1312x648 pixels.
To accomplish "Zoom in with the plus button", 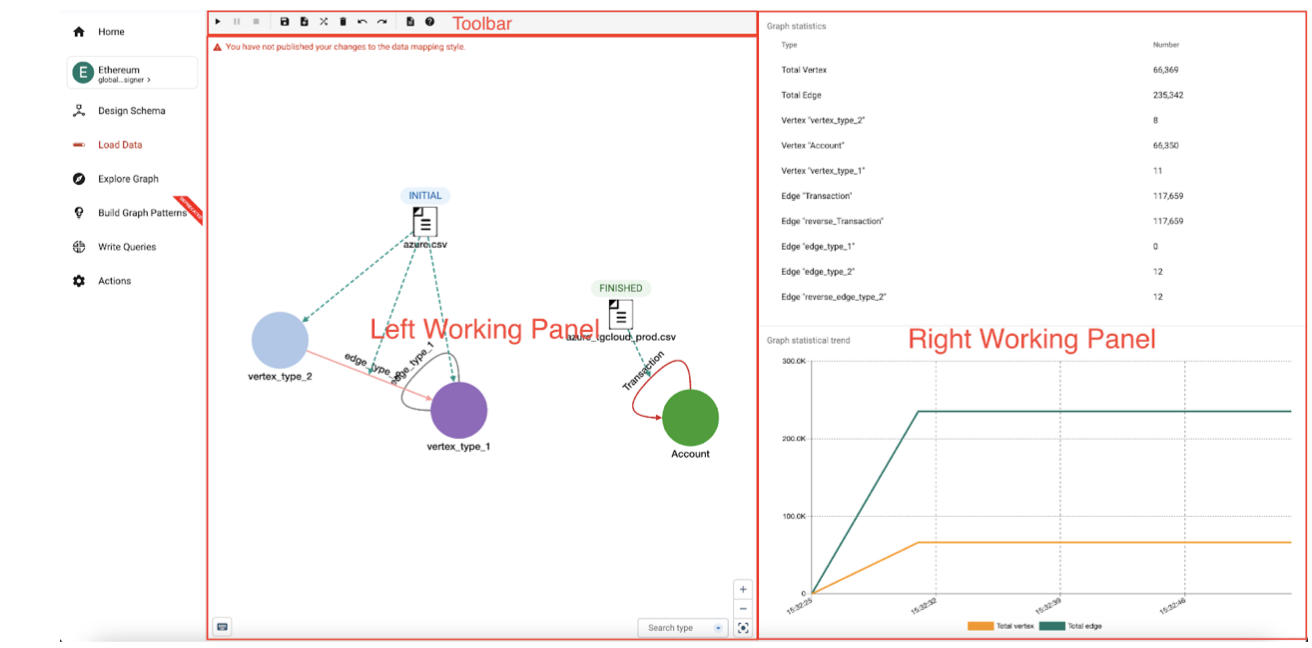I will point(743,590).
